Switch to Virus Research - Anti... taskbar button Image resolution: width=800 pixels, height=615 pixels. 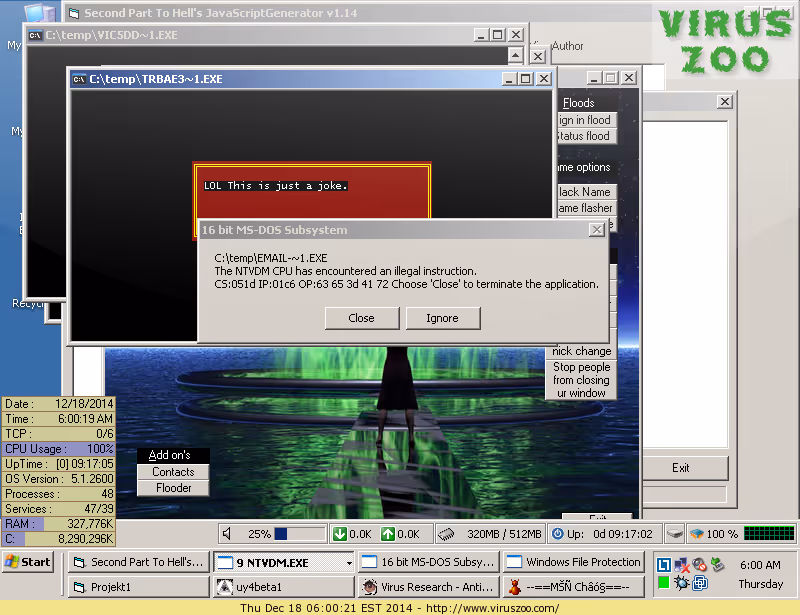429,586
